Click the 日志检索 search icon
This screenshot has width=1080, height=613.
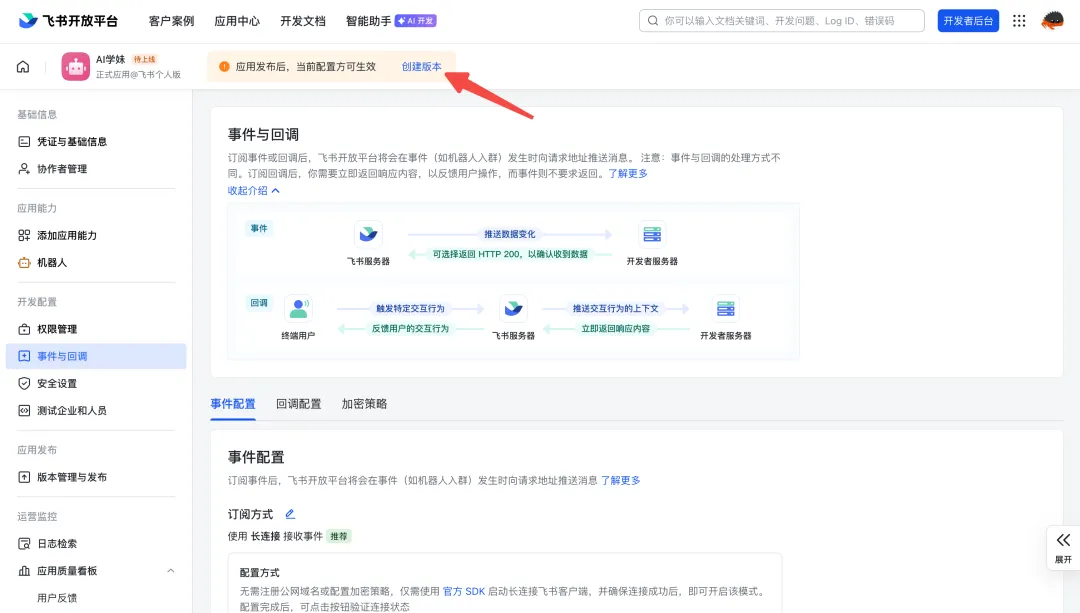tap(24, 543)
